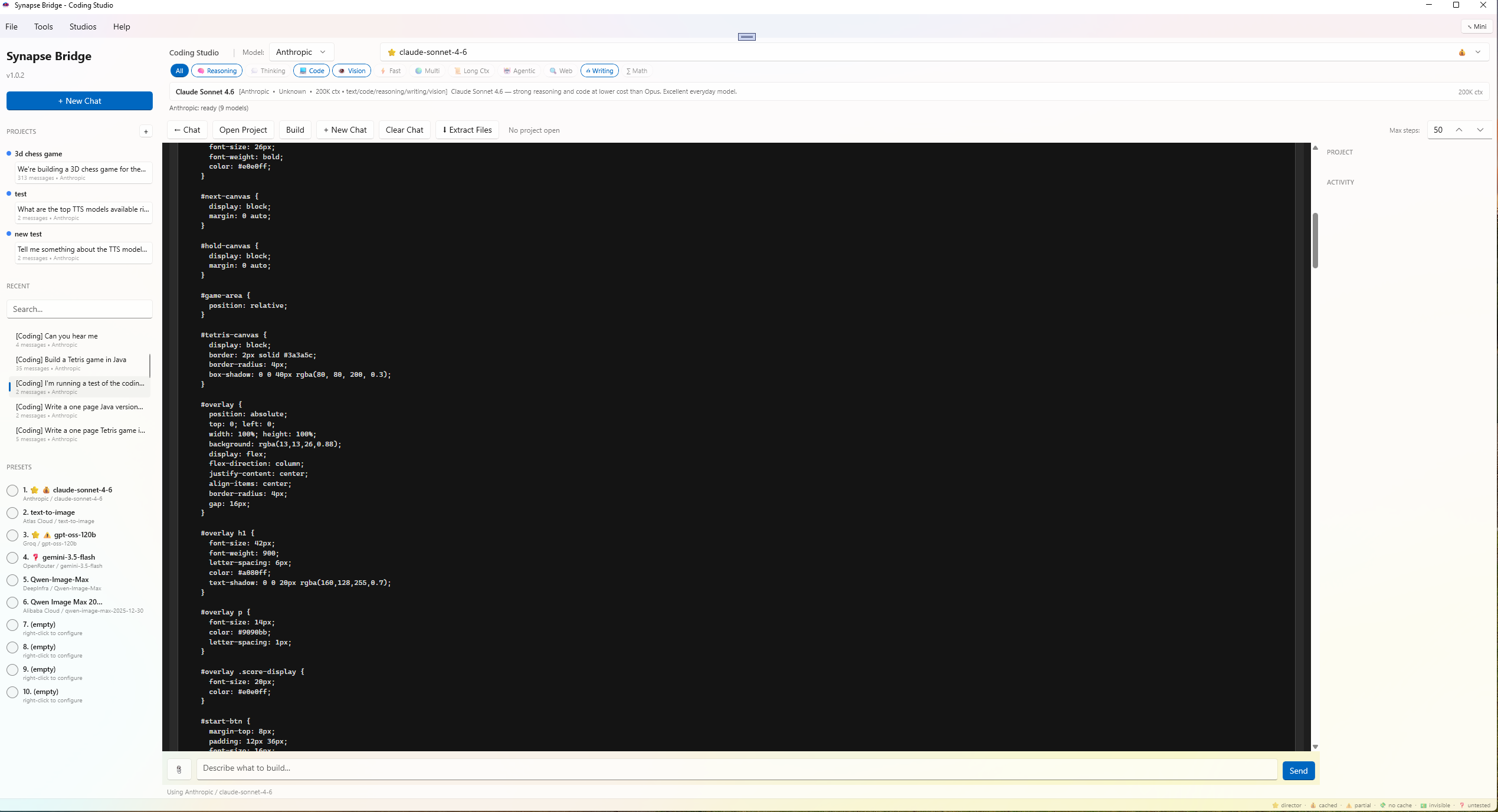Select the All filter chip
1498x812 pixels.
pyautogui.click(x=179, y=71)
